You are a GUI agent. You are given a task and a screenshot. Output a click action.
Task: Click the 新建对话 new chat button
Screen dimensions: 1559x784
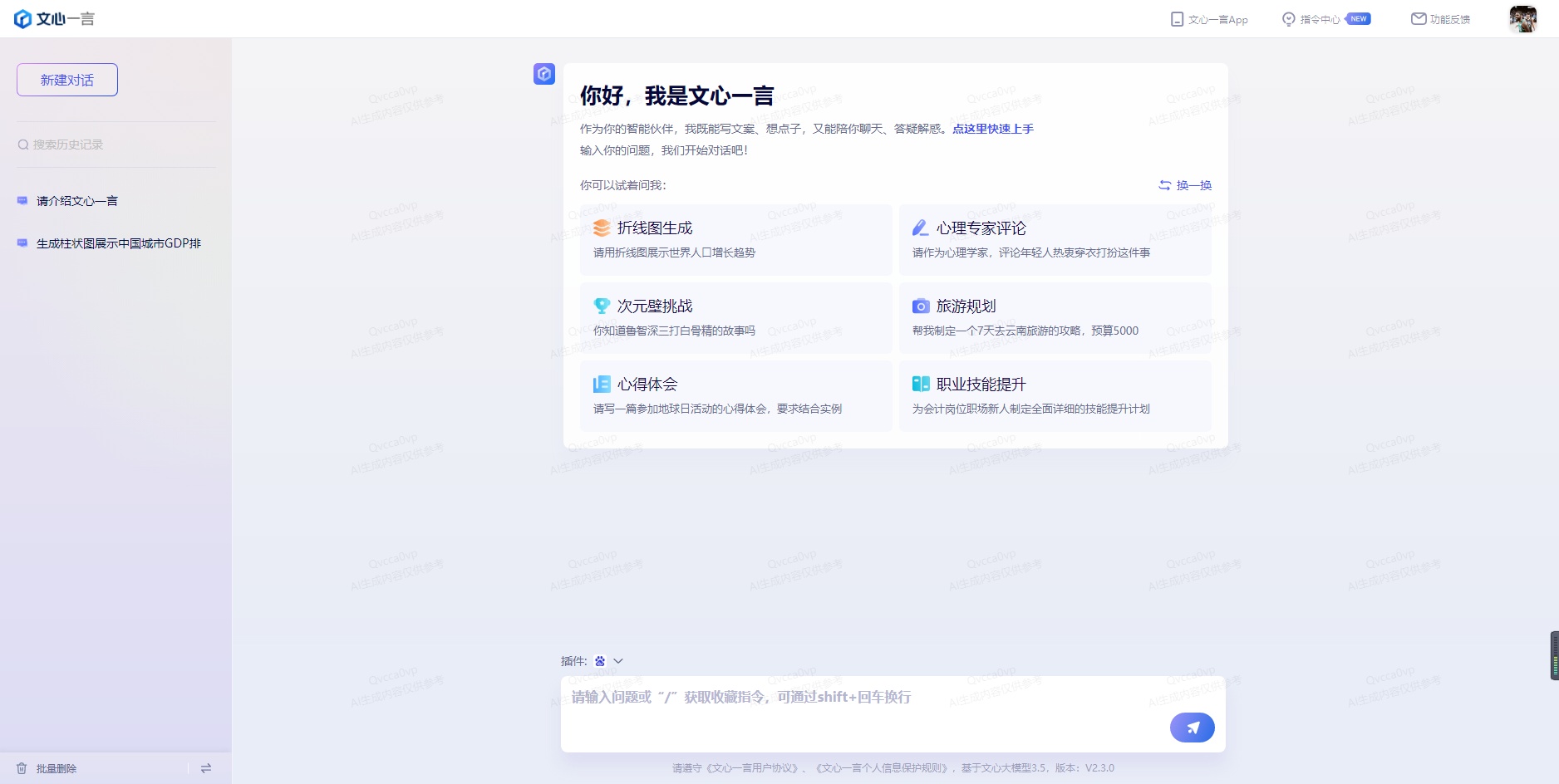pos(67,80)
